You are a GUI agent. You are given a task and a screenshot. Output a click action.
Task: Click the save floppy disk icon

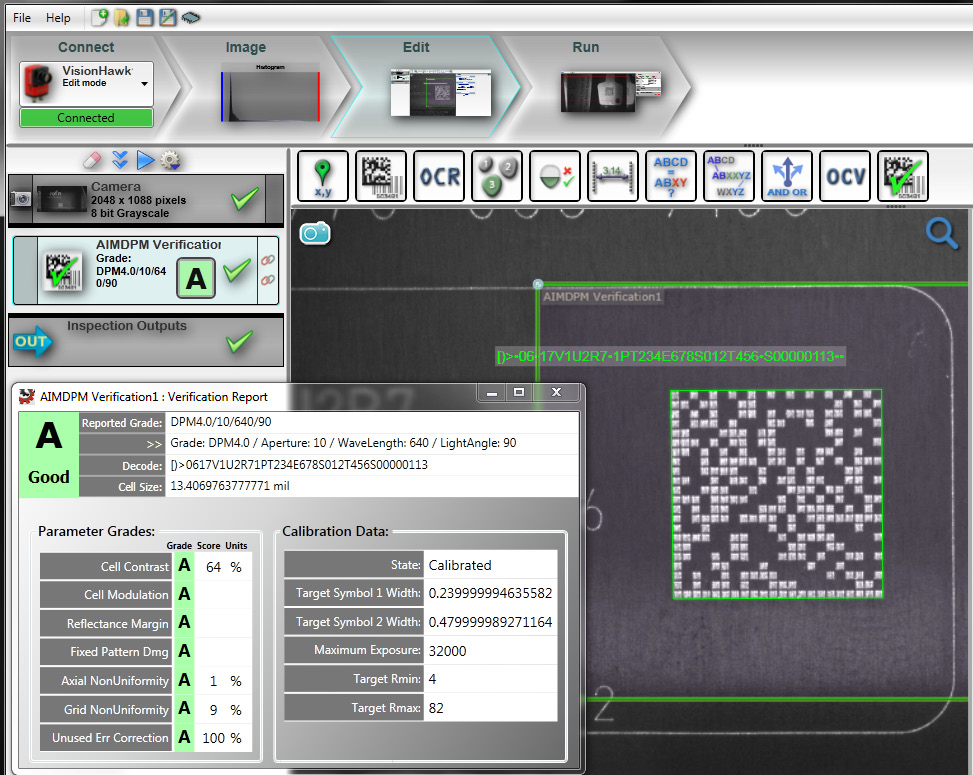tap(145, 17)
